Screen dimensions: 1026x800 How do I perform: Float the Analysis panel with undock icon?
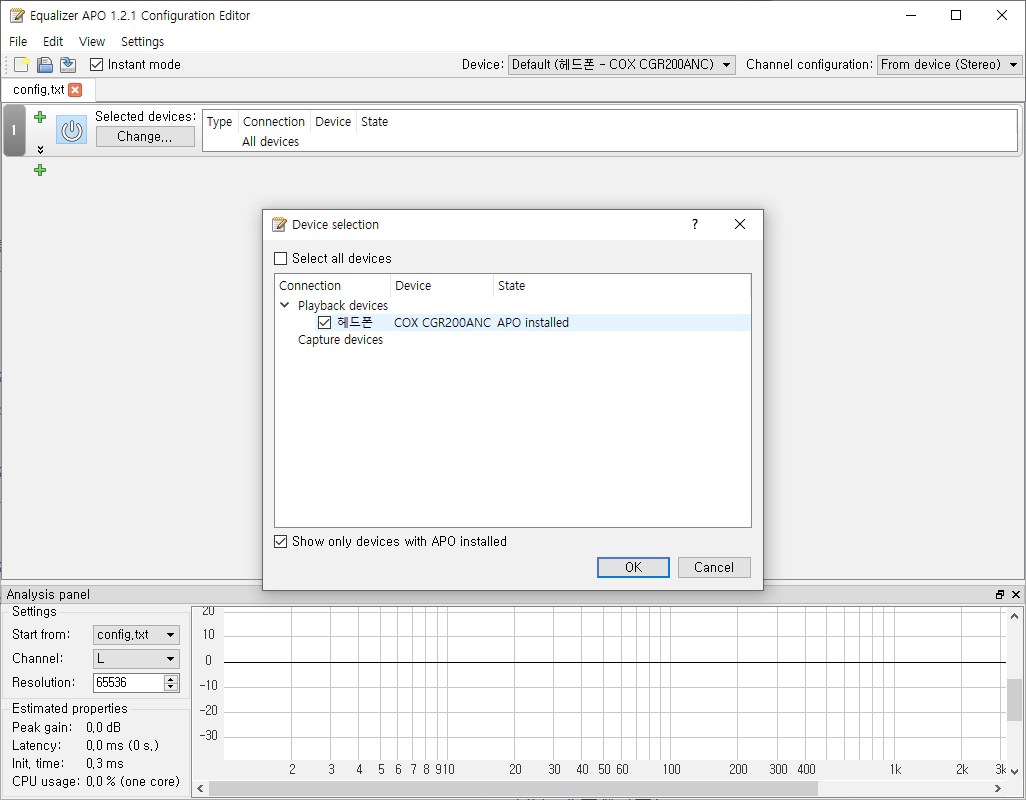[1000, 595]
